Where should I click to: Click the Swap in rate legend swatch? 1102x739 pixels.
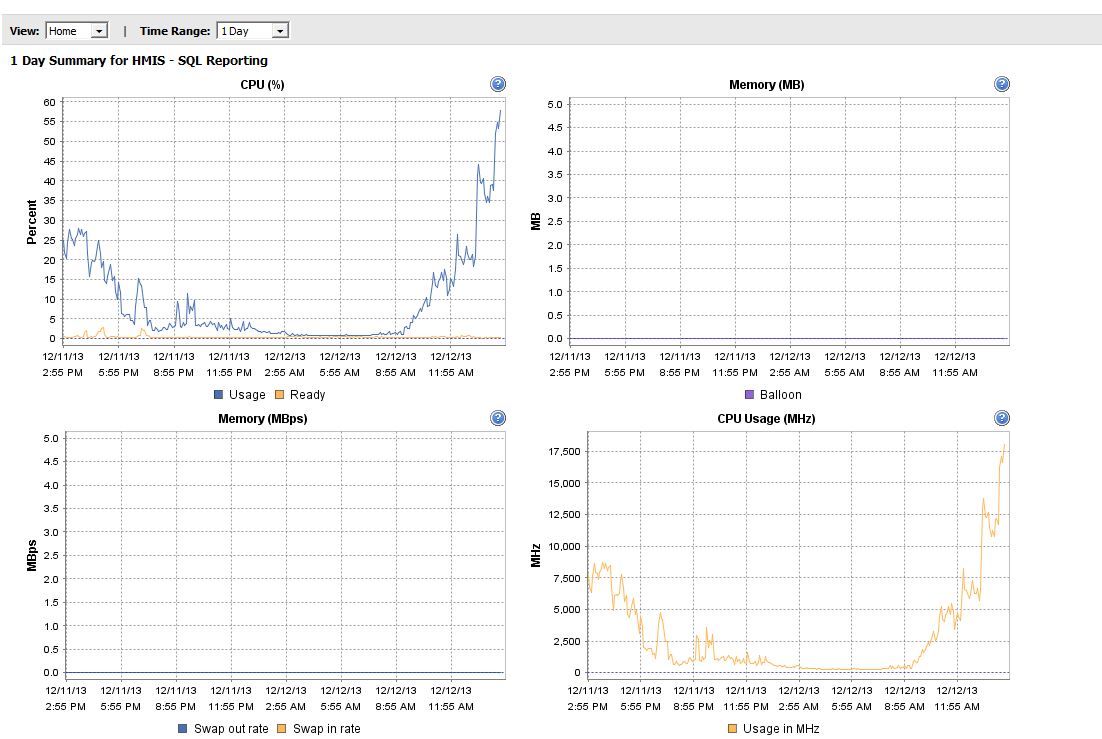(x=282, y=729)
